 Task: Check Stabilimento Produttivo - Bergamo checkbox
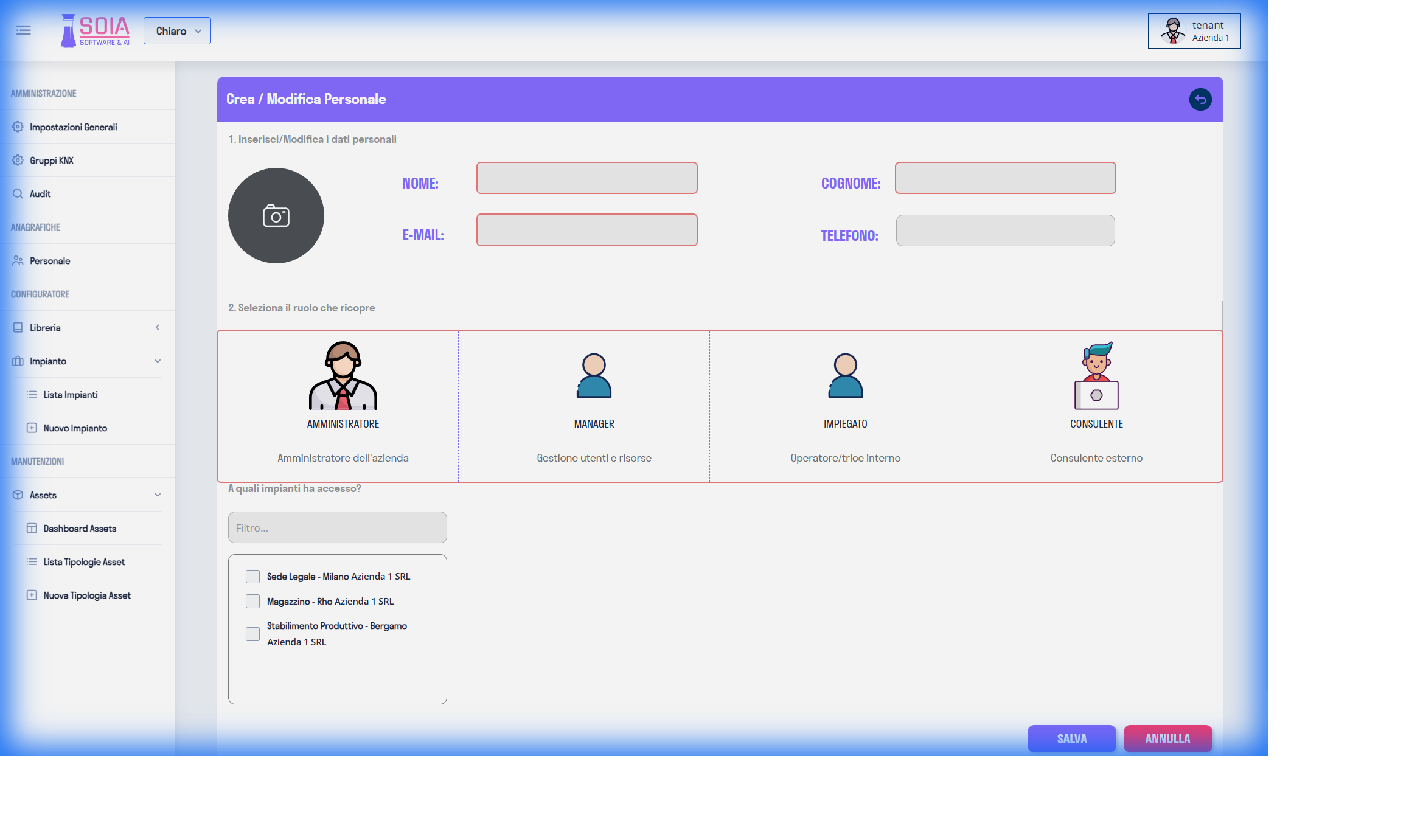[252, 634]
